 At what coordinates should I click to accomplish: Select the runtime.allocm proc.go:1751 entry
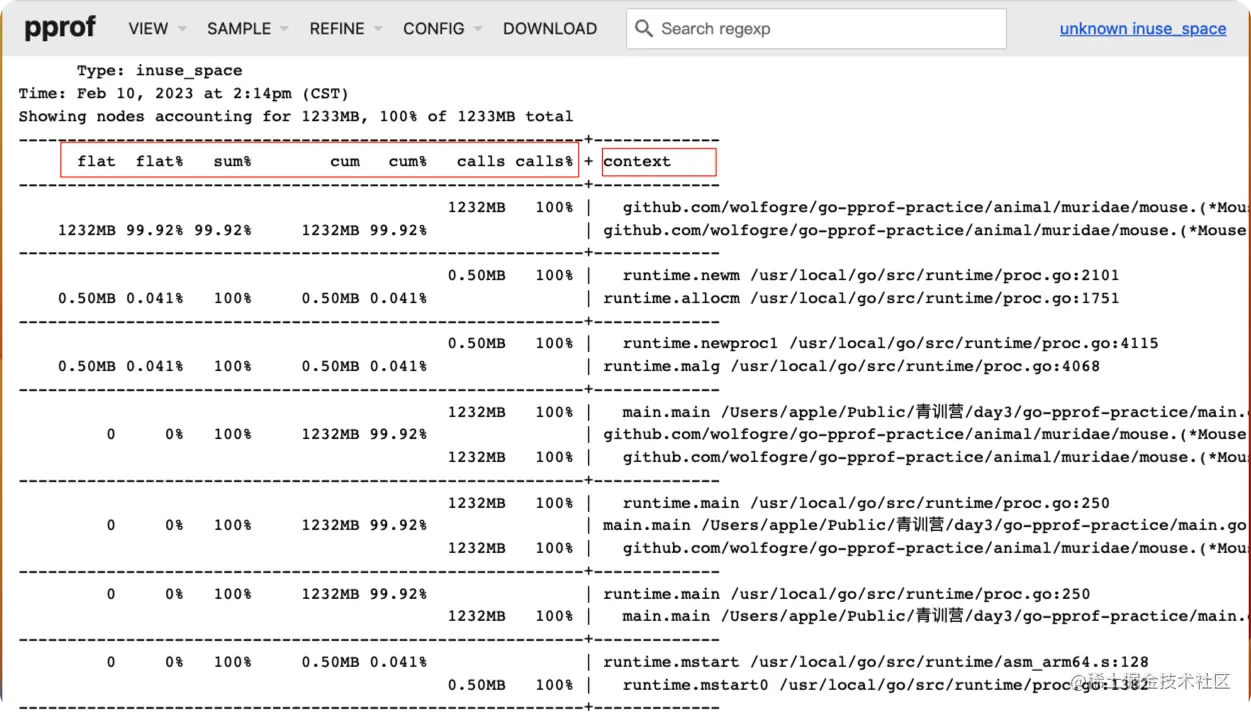(x=861, y=298)
